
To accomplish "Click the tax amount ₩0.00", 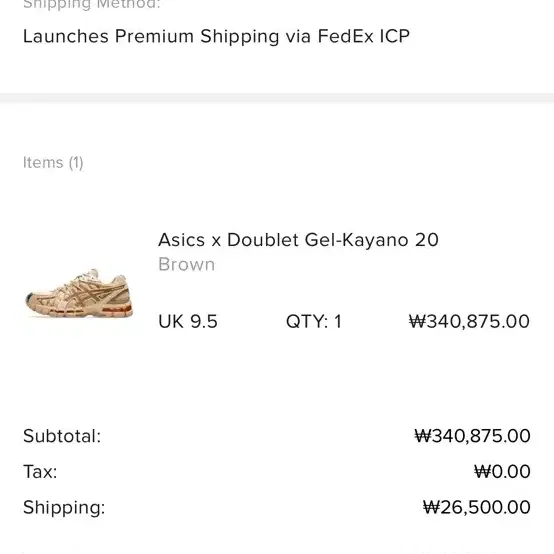I will (502, 472).
